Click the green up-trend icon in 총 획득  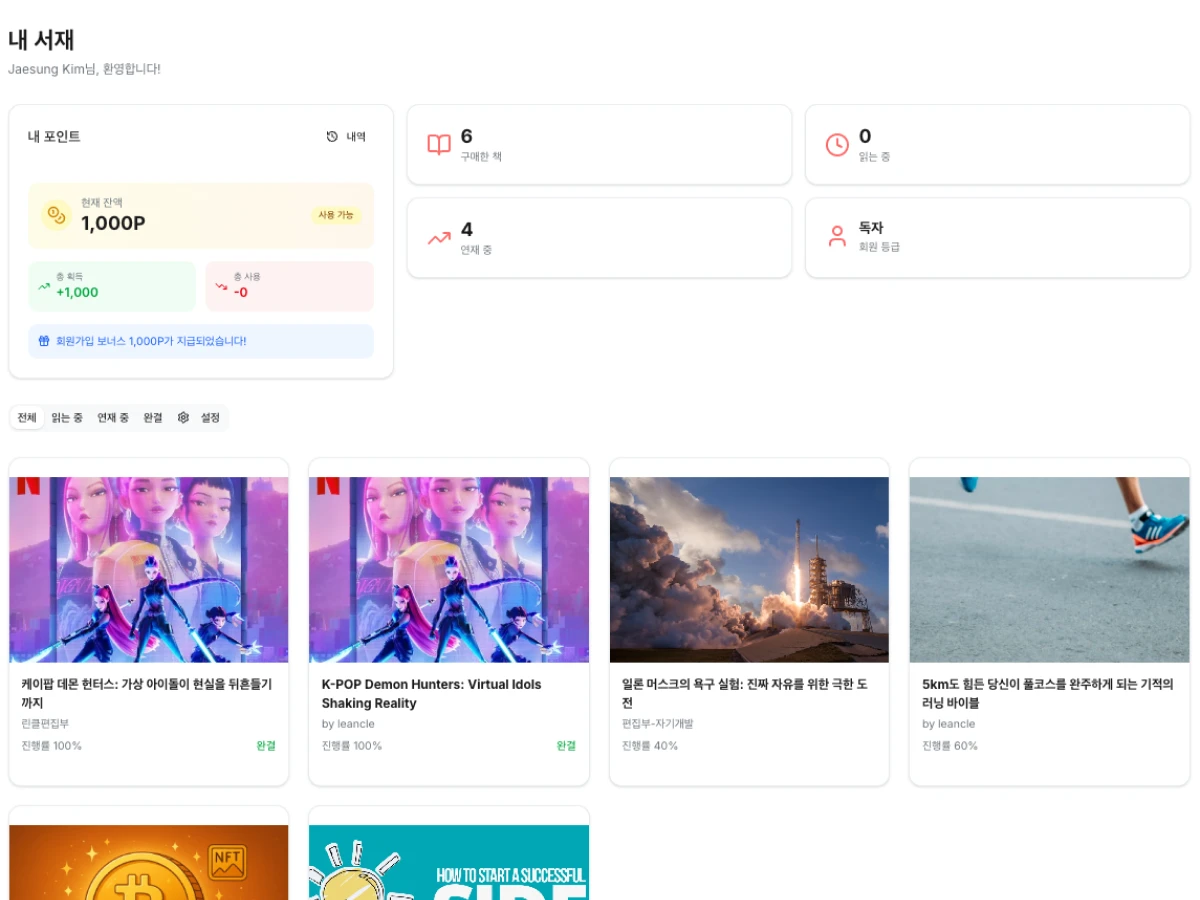click(x=44, y=286)
